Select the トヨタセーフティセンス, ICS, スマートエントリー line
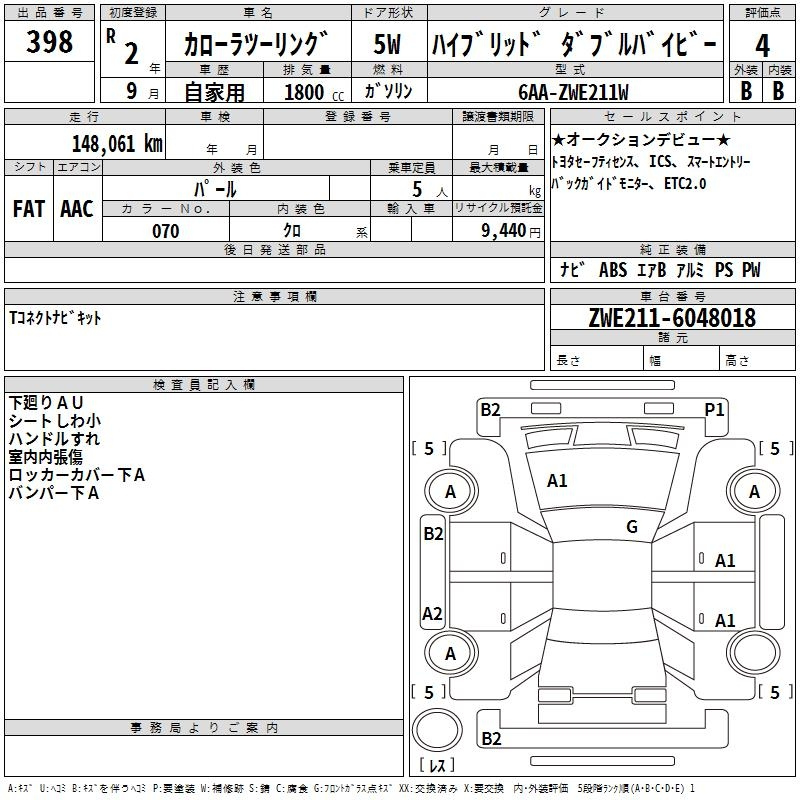This screenshot has height=800, width=800. point(651,162)
